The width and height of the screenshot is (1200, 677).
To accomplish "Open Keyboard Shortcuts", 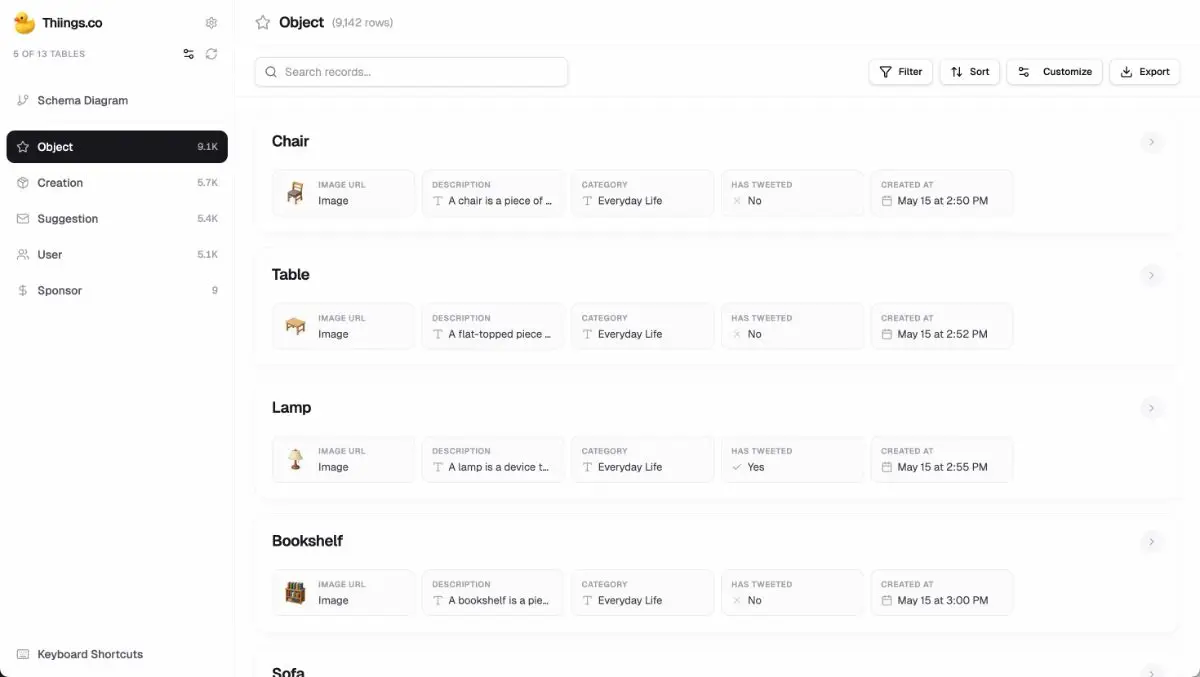I will tap(89, 654).
